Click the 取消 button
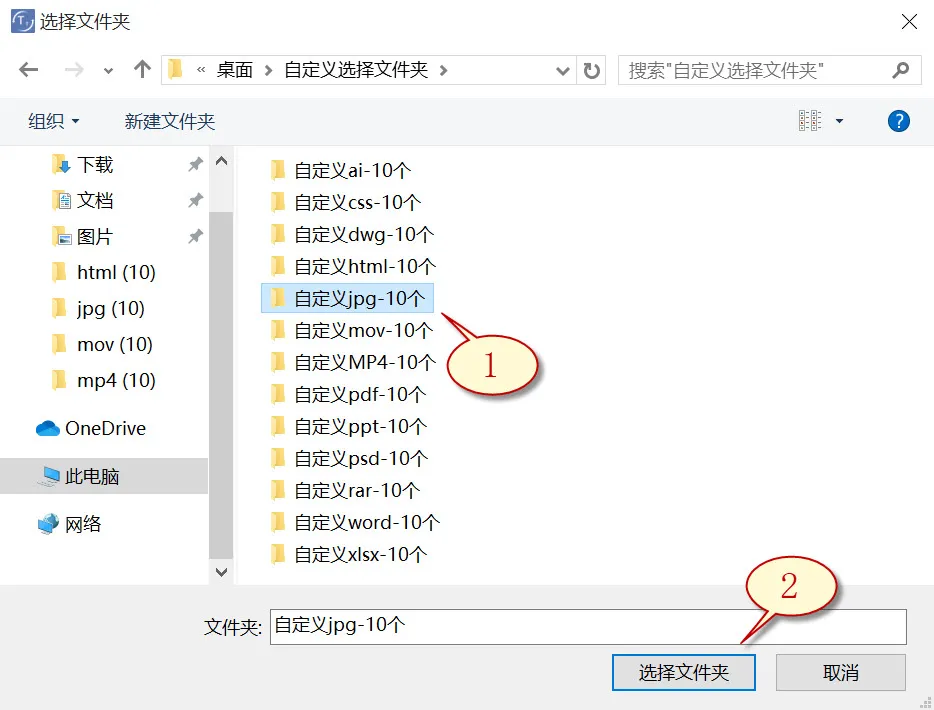Screen dimensions: 934x710 point(841,672)
